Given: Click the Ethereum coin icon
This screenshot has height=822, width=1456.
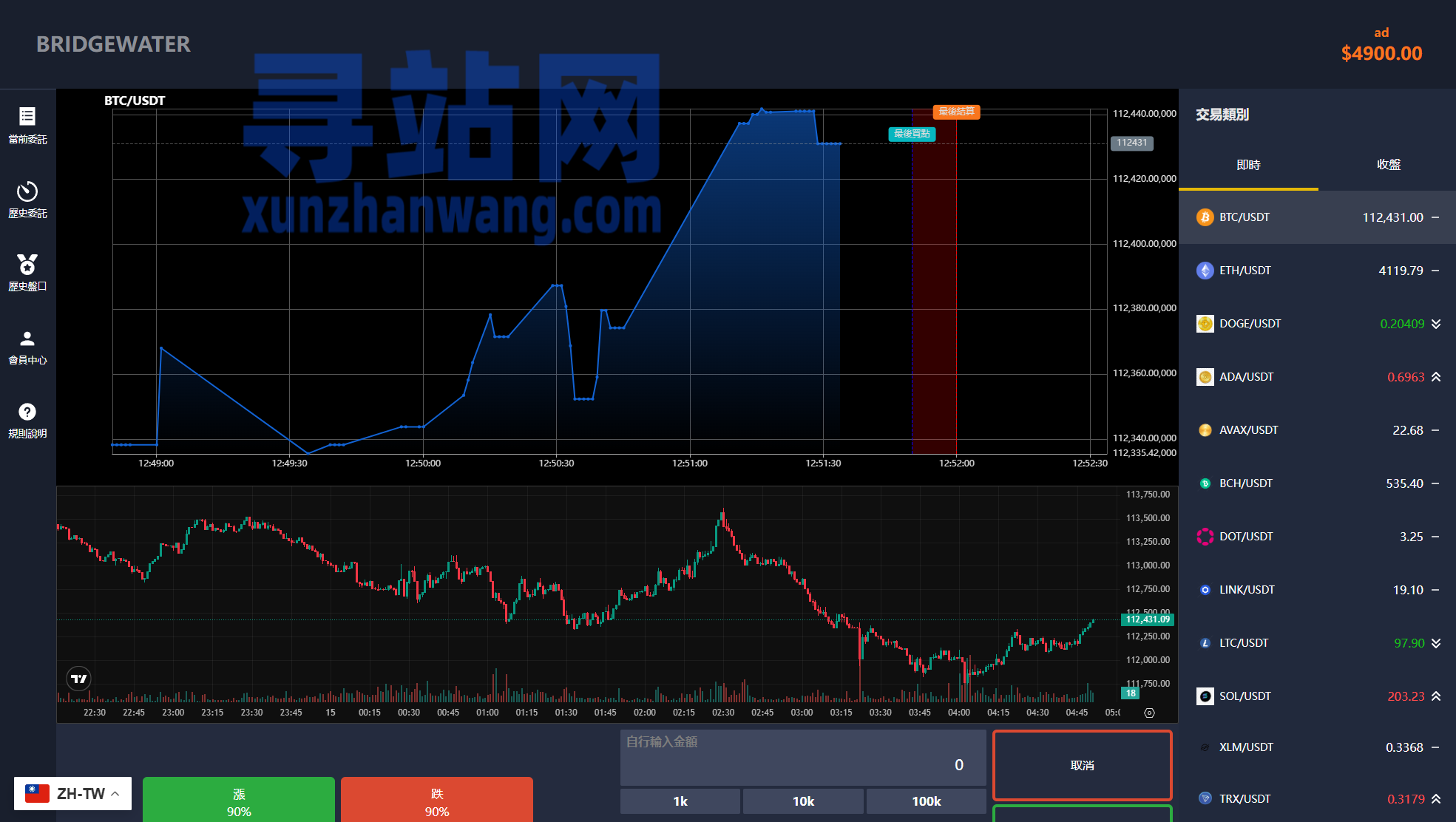Looking at the screenshot, I should tap(1205, 271).
